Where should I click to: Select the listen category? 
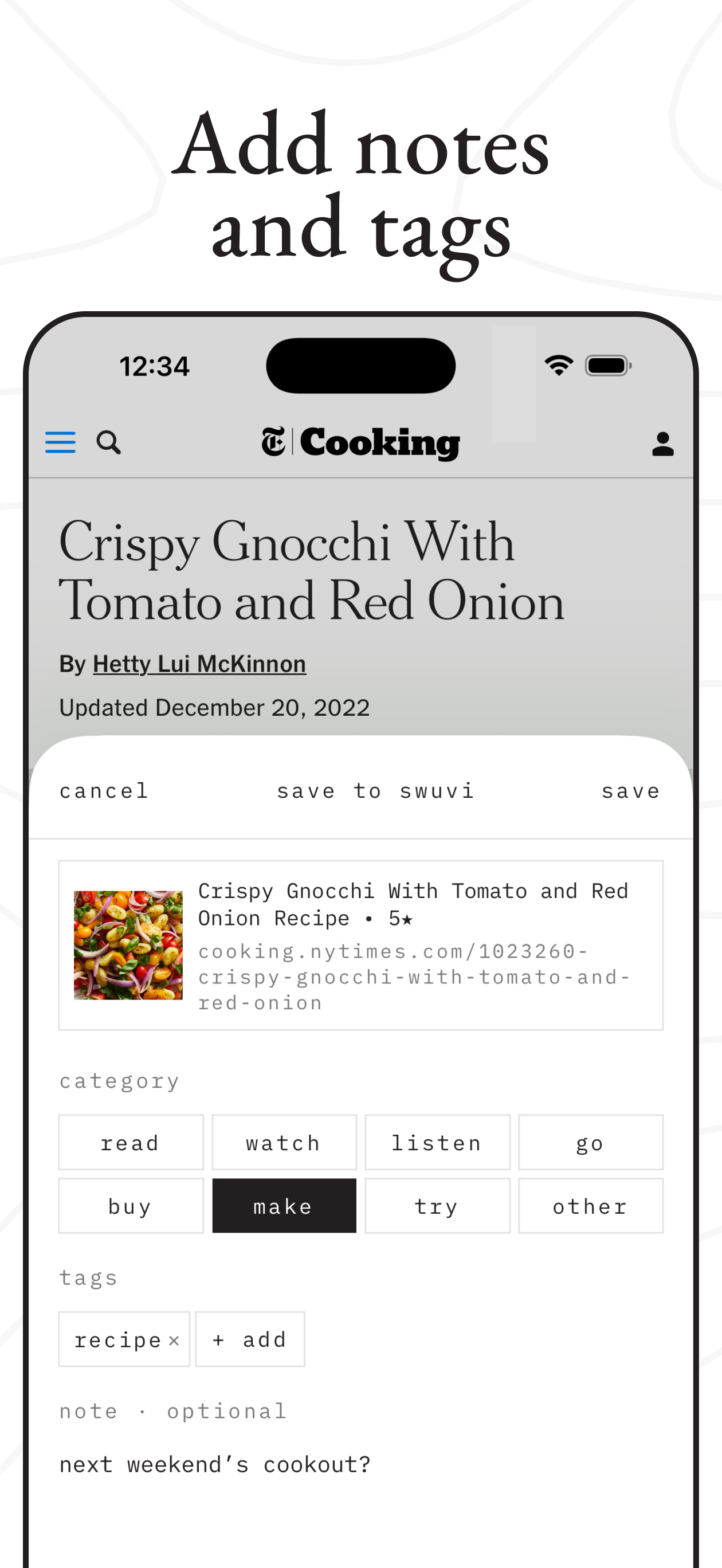point(438,1143)
